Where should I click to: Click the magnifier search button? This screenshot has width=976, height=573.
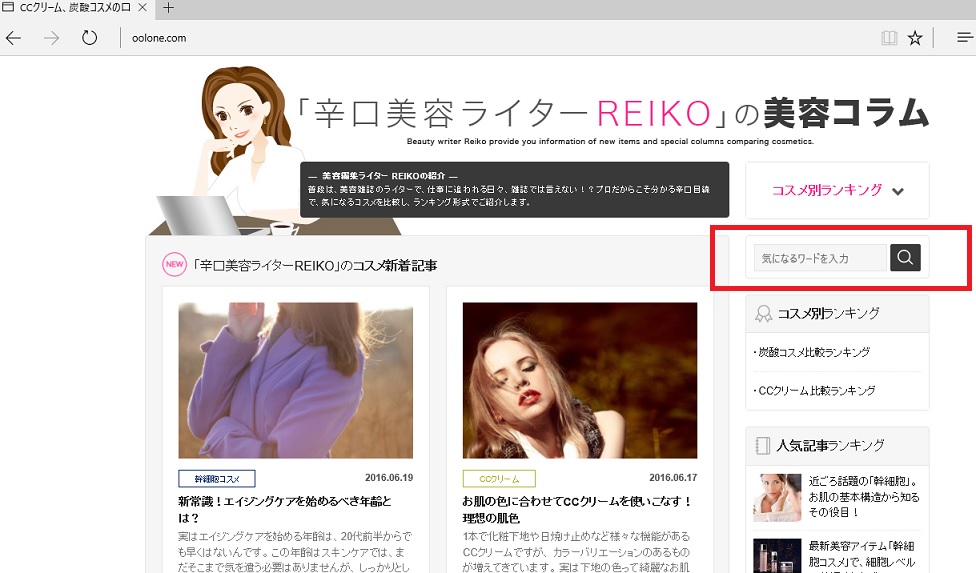tap(905, 258)
